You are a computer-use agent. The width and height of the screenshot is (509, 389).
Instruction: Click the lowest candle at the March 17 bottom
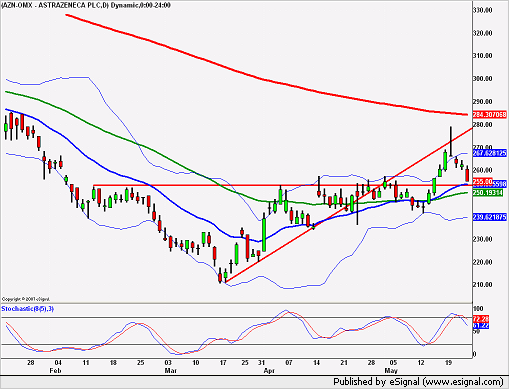220,276
